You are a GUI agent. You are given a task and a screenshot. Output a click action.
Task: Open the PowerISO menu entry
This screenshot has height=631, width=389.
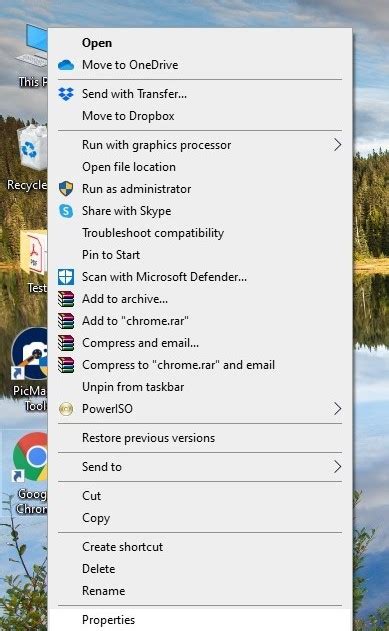coord(200,409)
